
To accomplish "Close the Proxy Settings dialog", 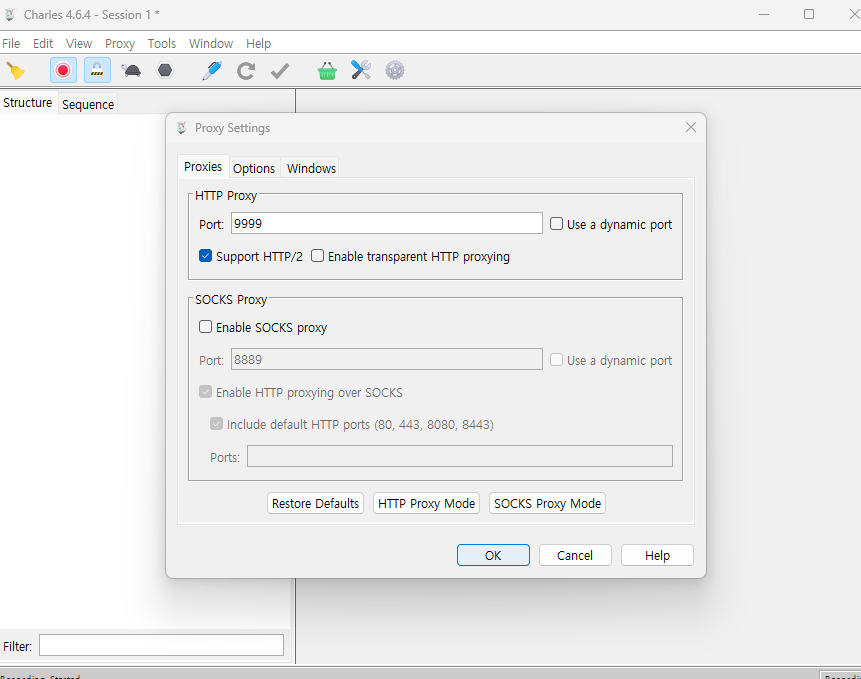I will coord(691,127).
